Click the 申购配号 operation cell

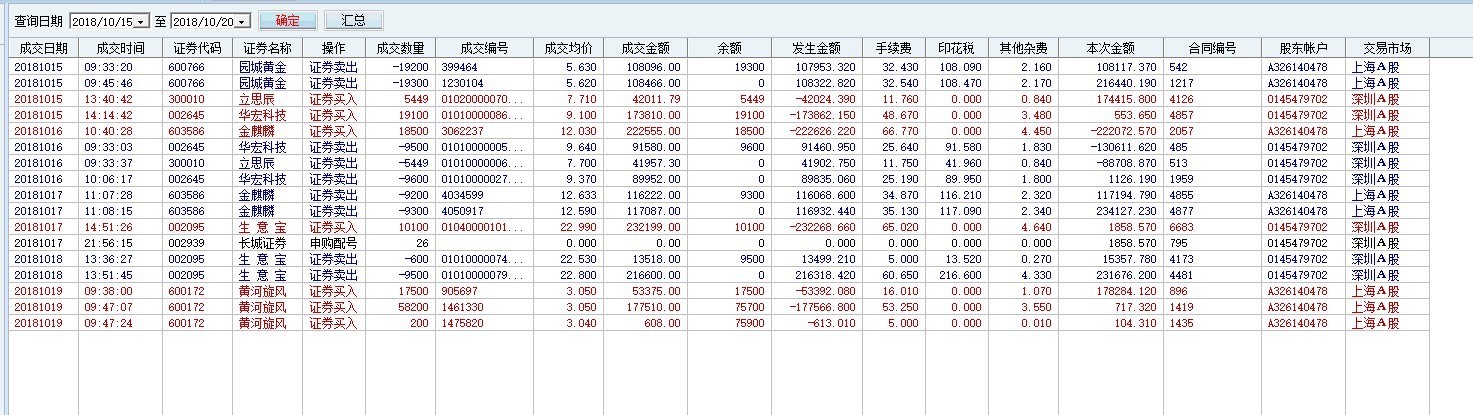point(333,243)
